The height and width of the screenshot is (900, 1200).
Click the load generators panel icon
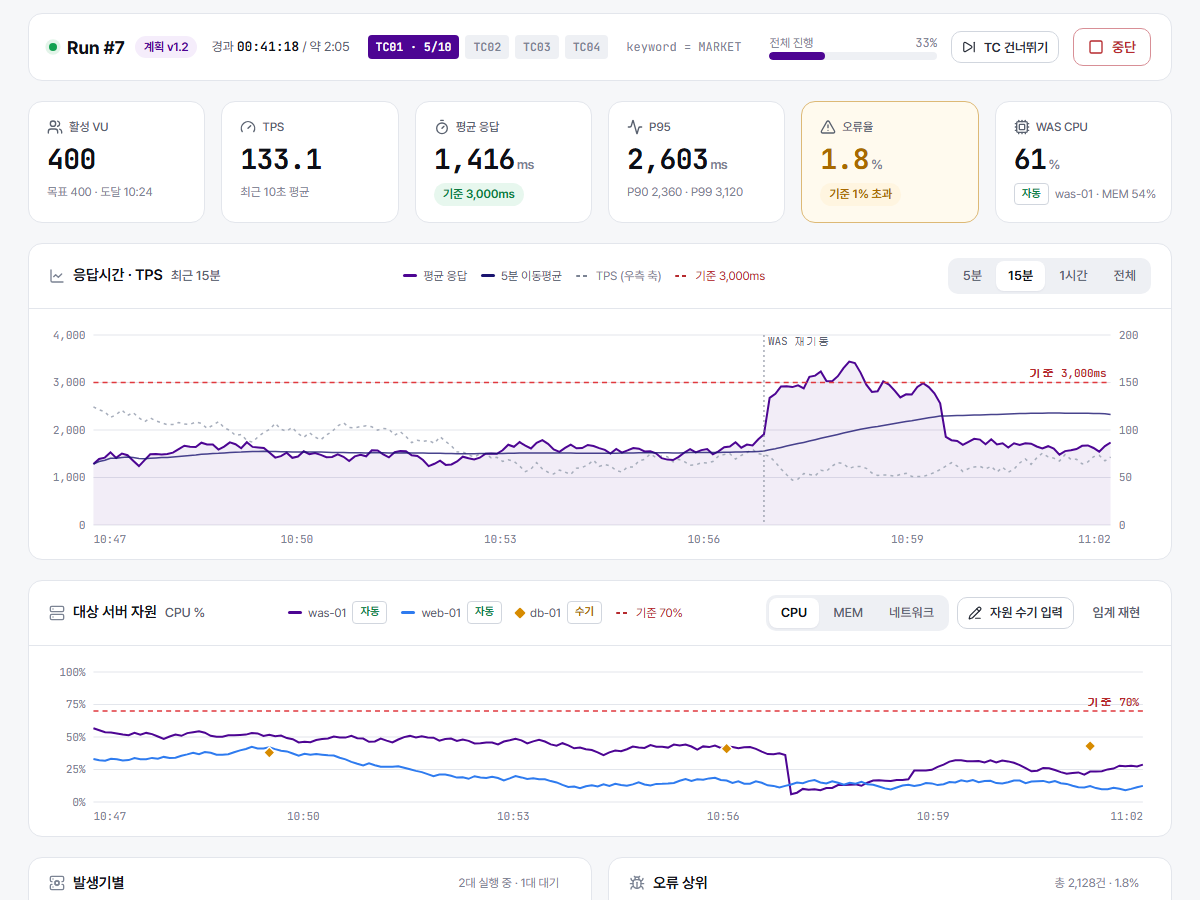click(x=57, y=883)
